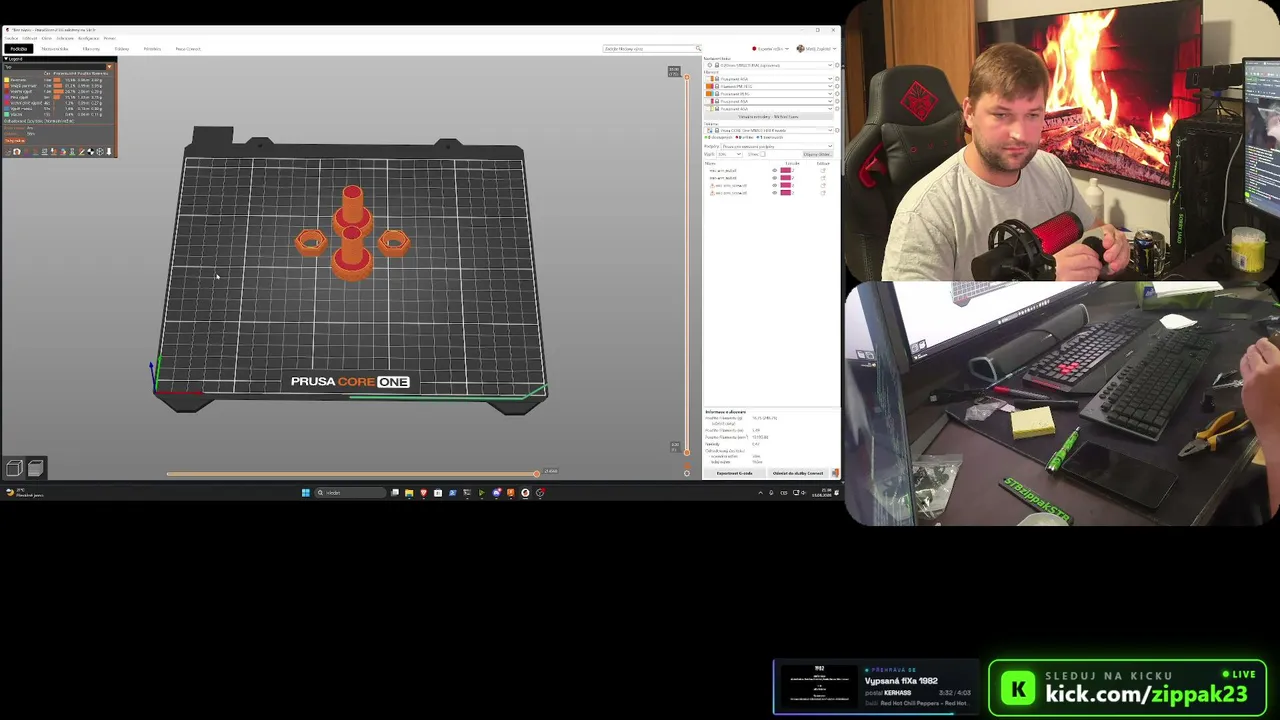Open the Windows Start menu
Image resolution: width=1280 pixels, height=720 pixels.
click(x=306, y=492)
